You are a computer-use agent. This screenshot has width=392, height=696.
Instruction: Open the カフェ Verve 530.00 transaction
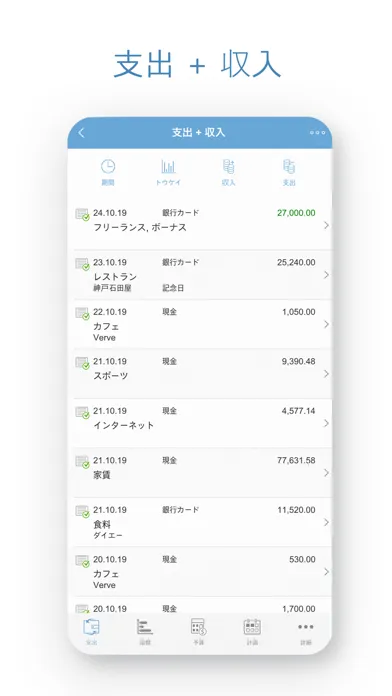point(202,572)
